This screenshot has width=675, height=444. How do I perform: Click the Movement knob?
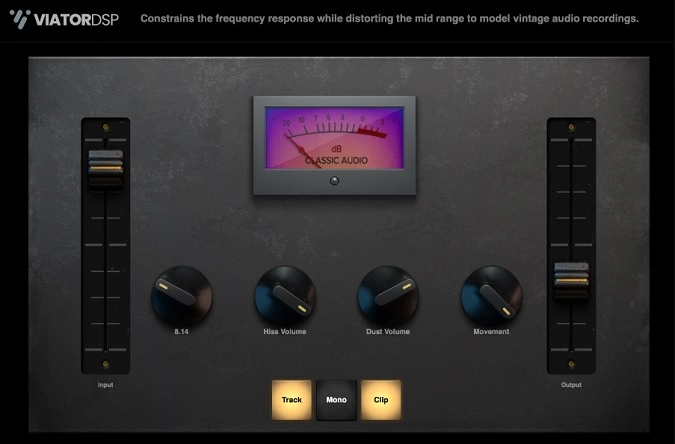492,296
